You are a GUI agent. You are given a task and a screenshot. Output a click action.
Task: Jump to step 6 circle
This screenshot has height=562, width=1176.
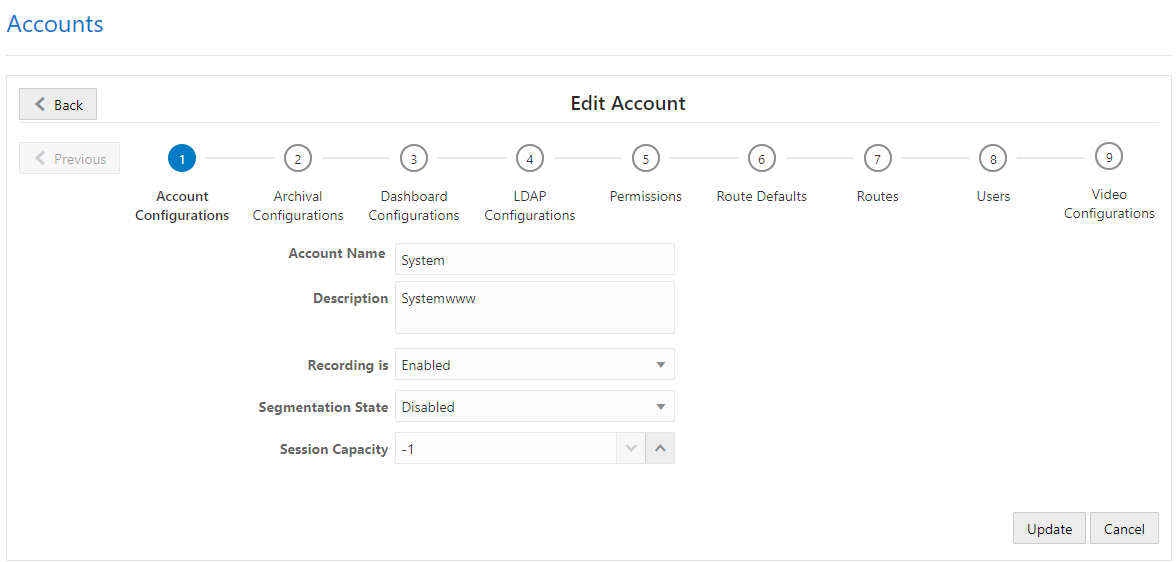(x=762, y=158)
